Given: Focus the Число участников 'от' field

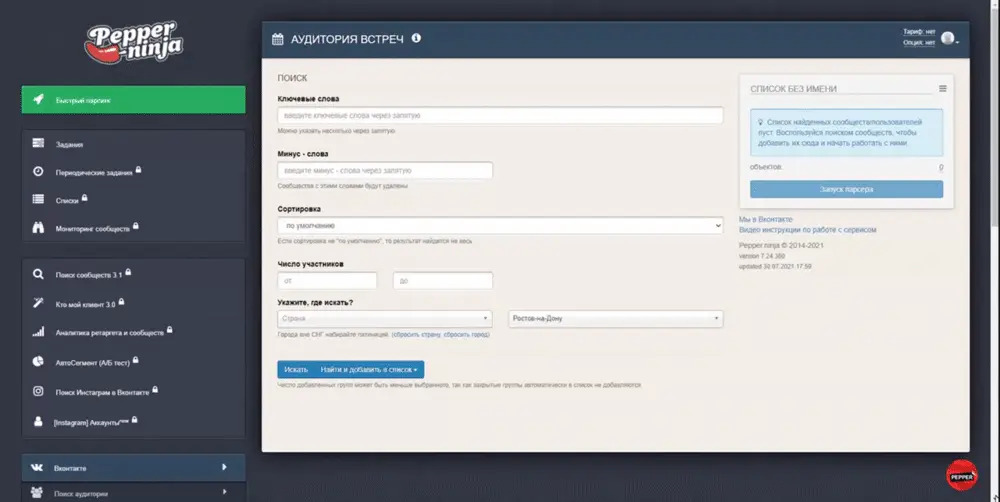Looking at the screenshot, I should 327,281.
